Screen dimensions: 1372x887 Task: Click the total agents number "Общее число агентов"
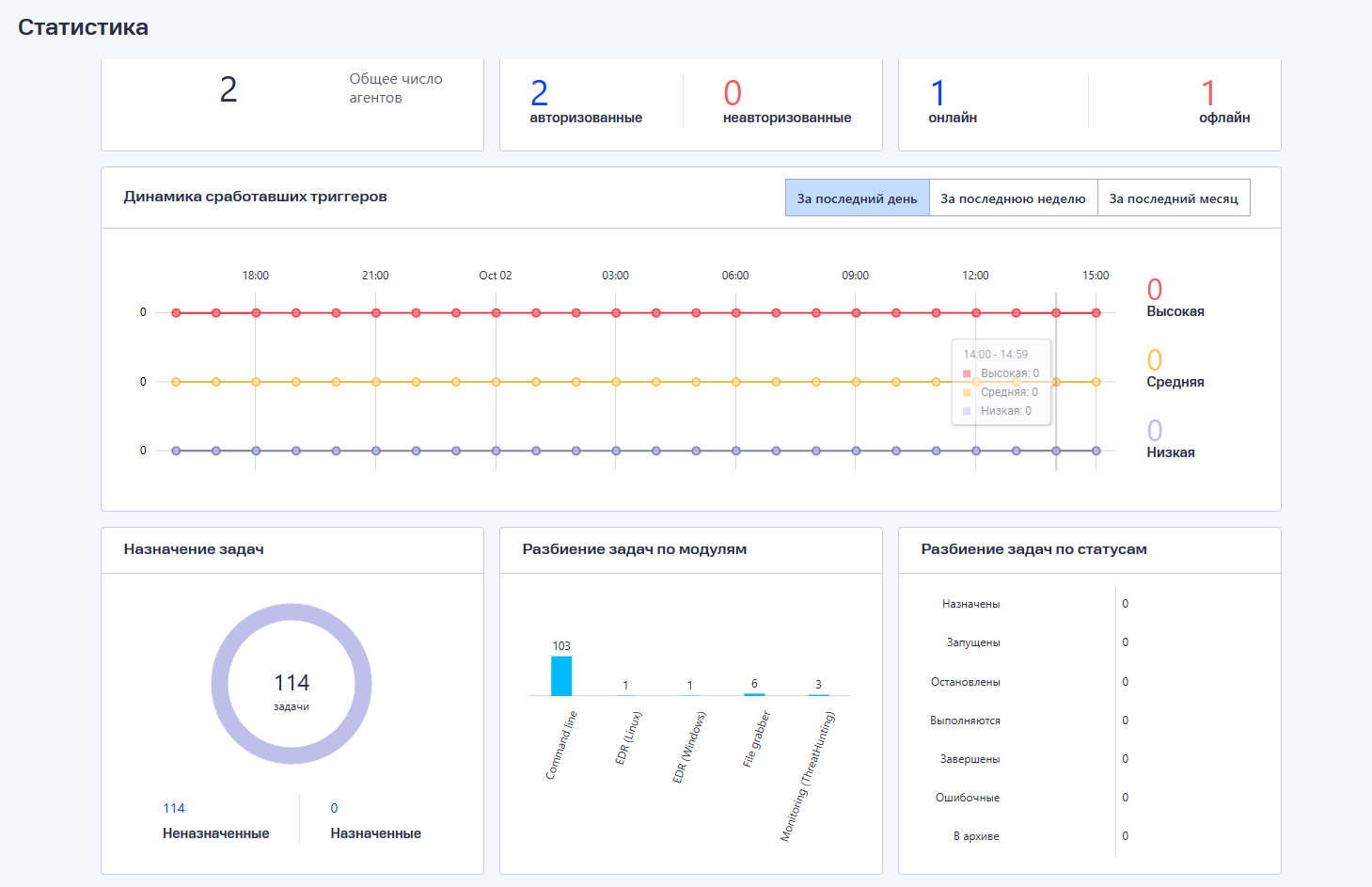pyautogui.click(x=229, y=90)
